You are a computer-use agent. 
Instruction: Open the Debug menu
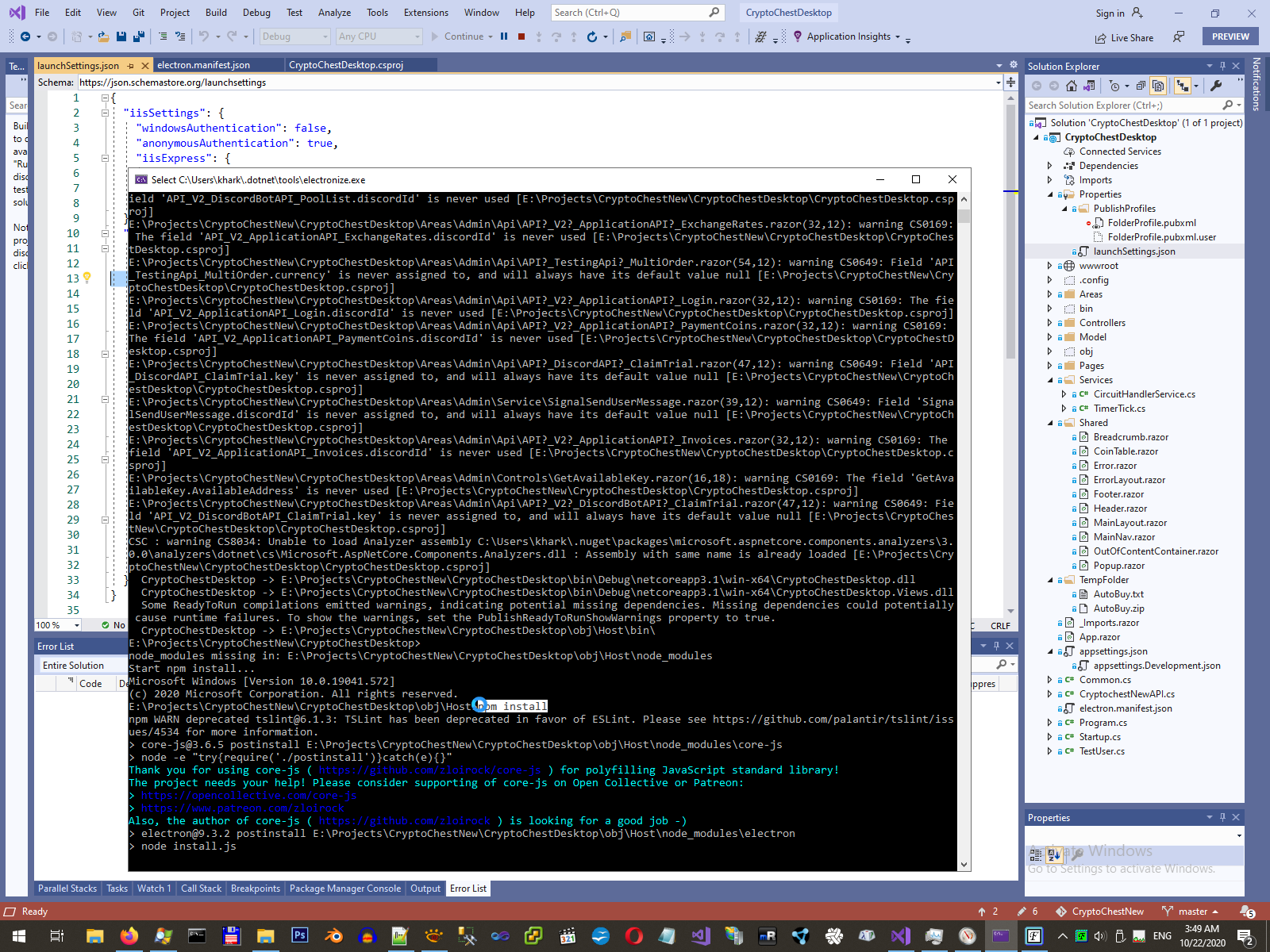pos(256,13)
